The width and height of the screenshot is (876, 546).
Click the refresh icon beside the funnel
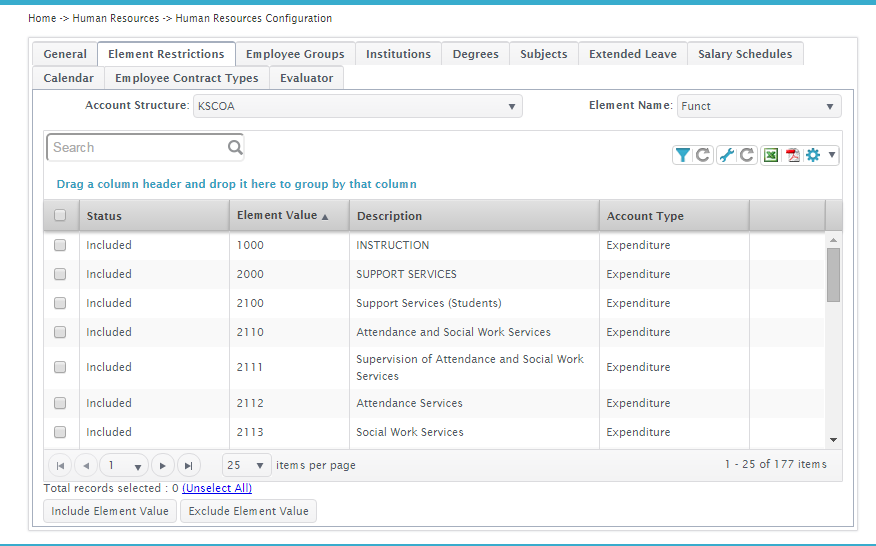click(703, 155)
